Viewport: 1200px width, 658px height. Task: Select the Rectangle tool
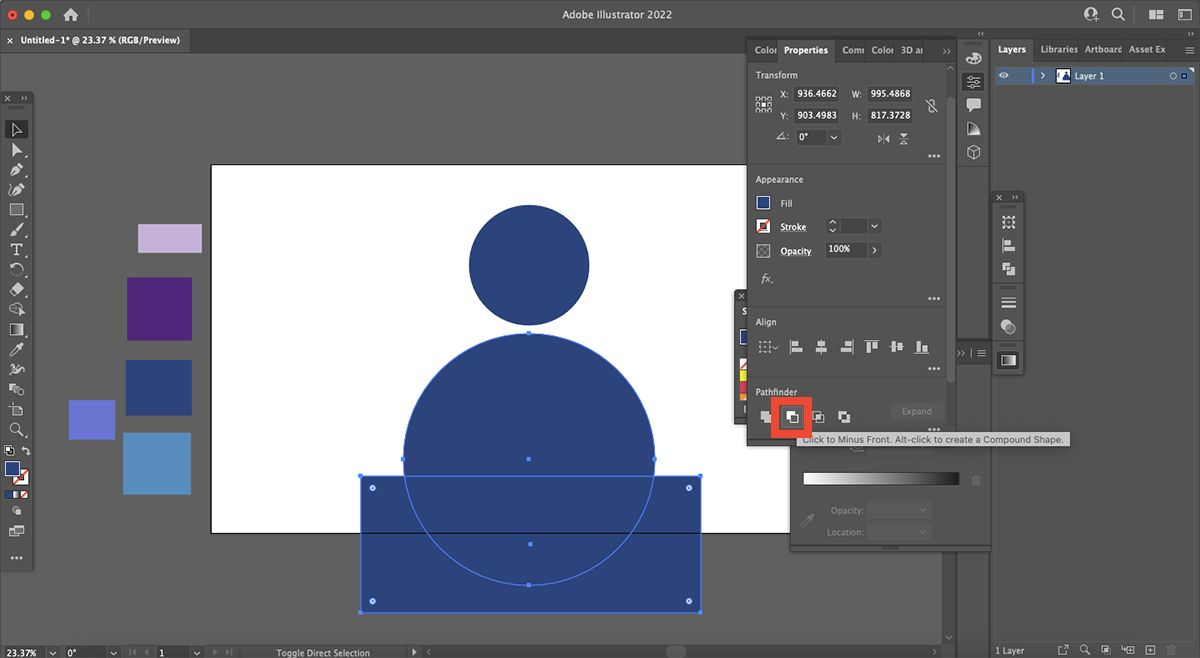pos(16,209)
